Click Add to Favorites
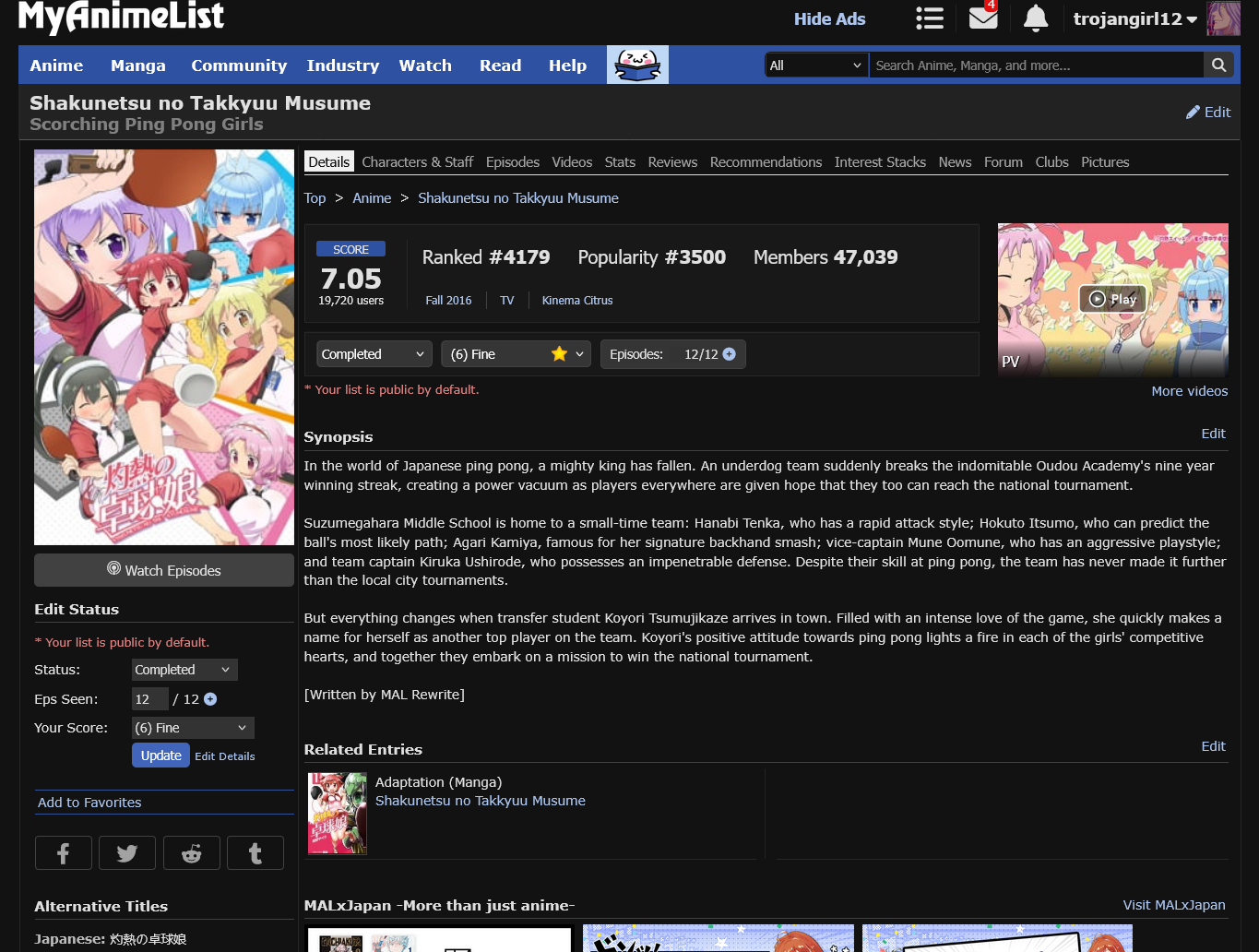This screenshot has width=1259, height=952. [x=89, y=803]
